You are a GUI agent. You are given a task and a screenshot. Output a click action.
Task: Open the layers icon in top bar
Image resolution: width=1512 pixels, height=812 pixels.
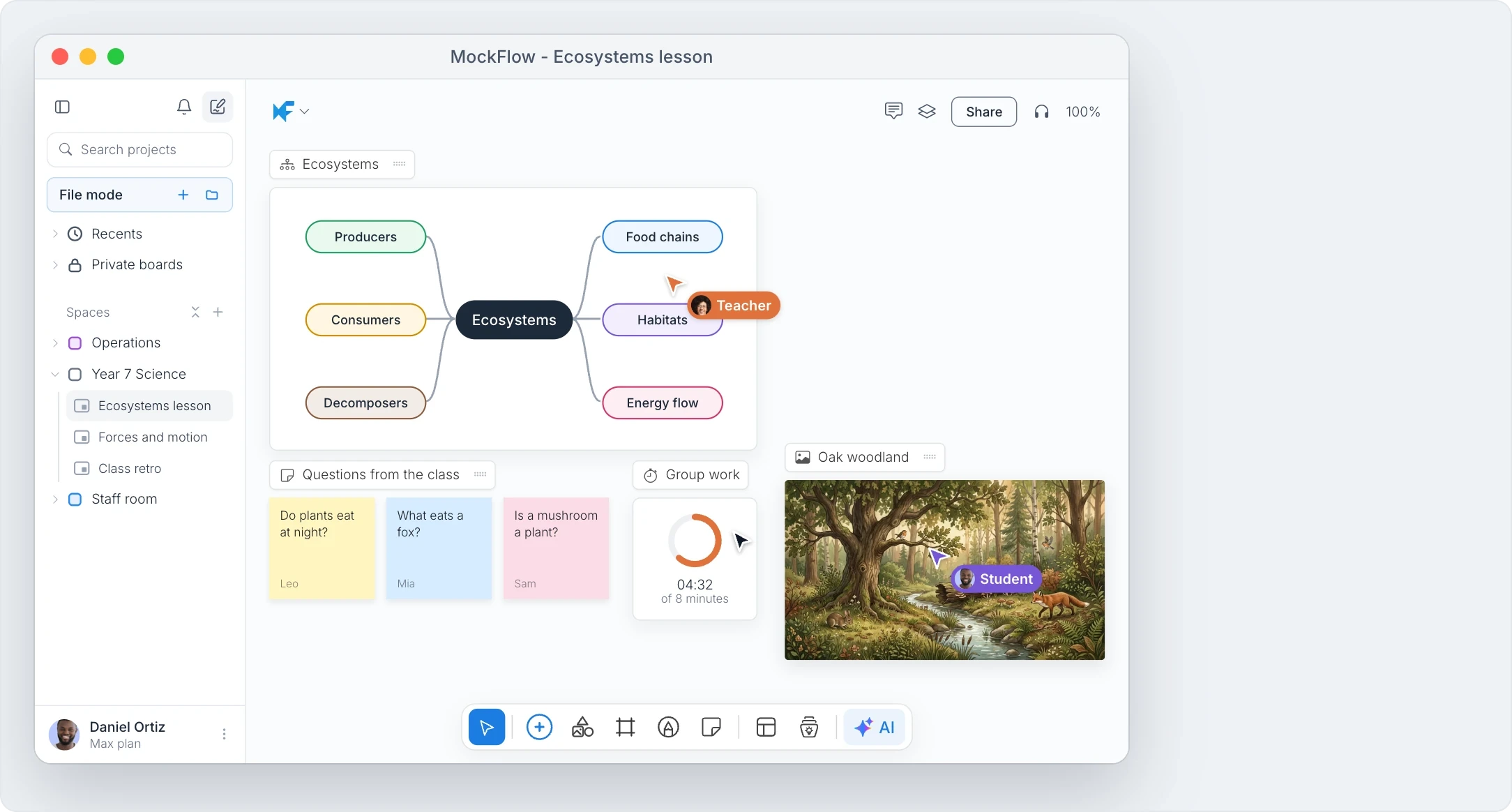[x=927, y=111]
